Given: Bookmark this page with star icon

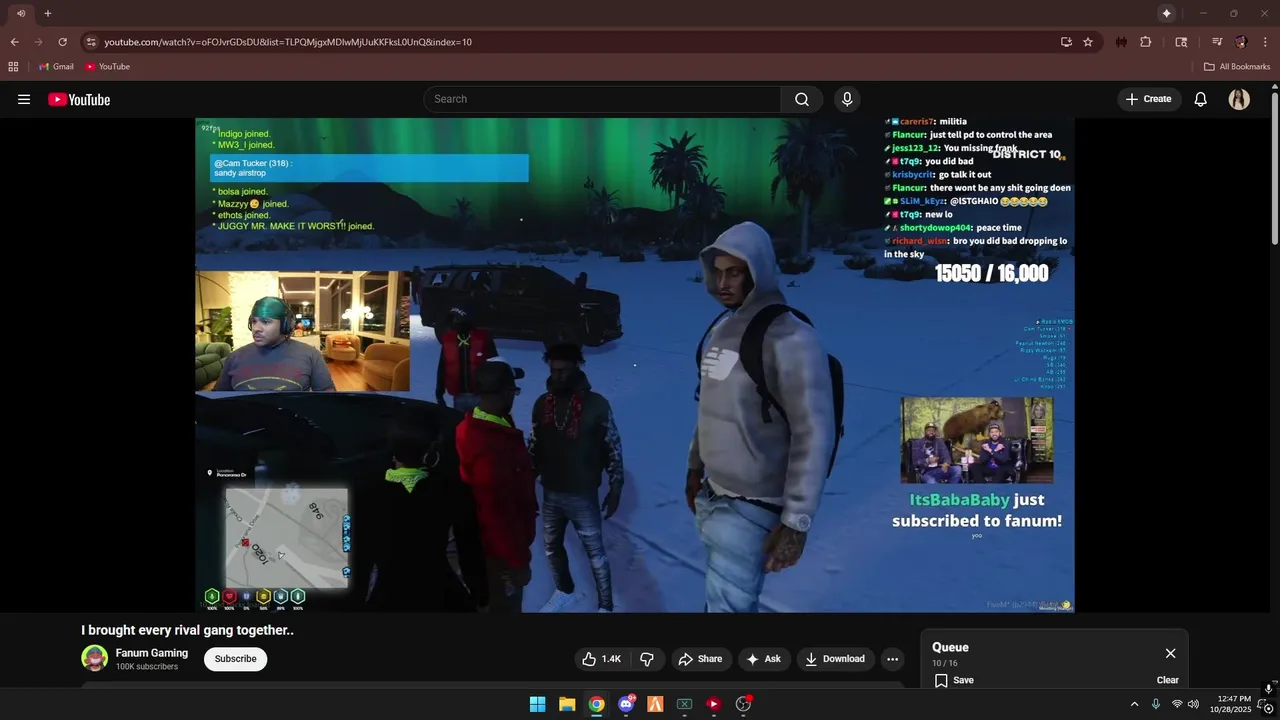Looking at the screenshot, I should point(1088,42).
